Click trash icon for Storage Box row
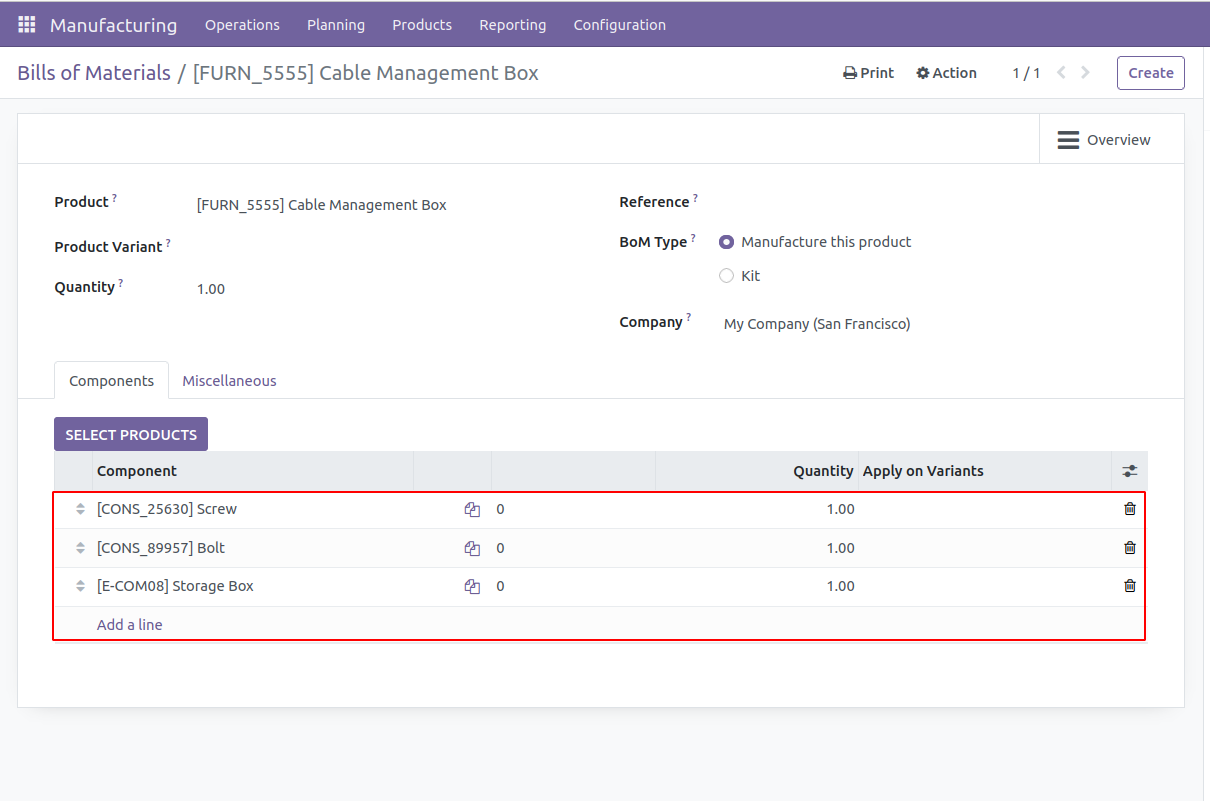This screenshot has height=801, width=1210. tap(1129, 586)
